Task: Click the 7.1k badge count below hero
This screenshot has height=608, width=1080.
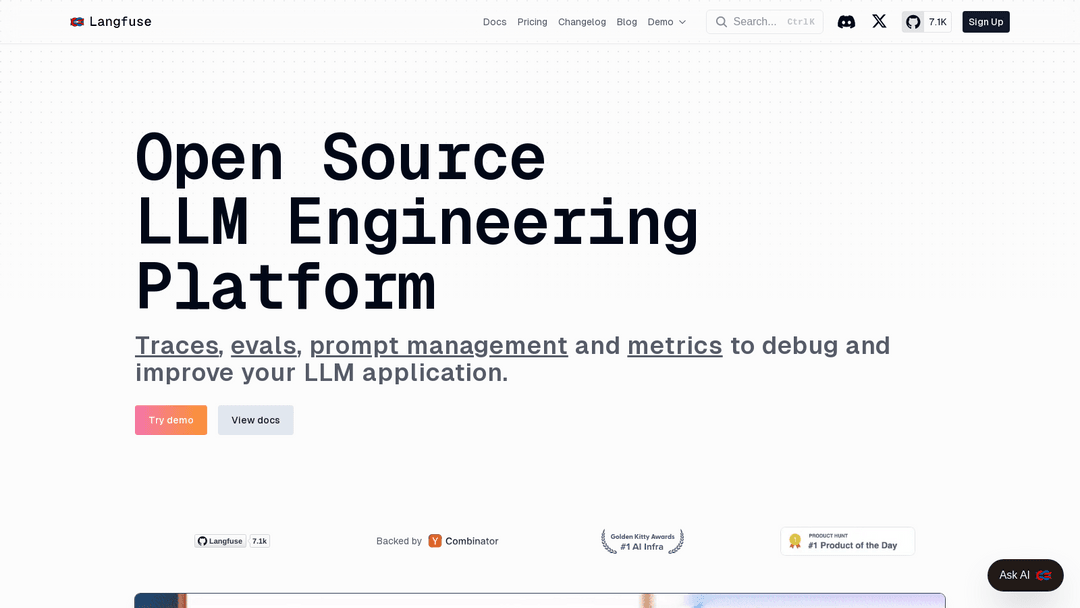Action: [x=260, y=541]
